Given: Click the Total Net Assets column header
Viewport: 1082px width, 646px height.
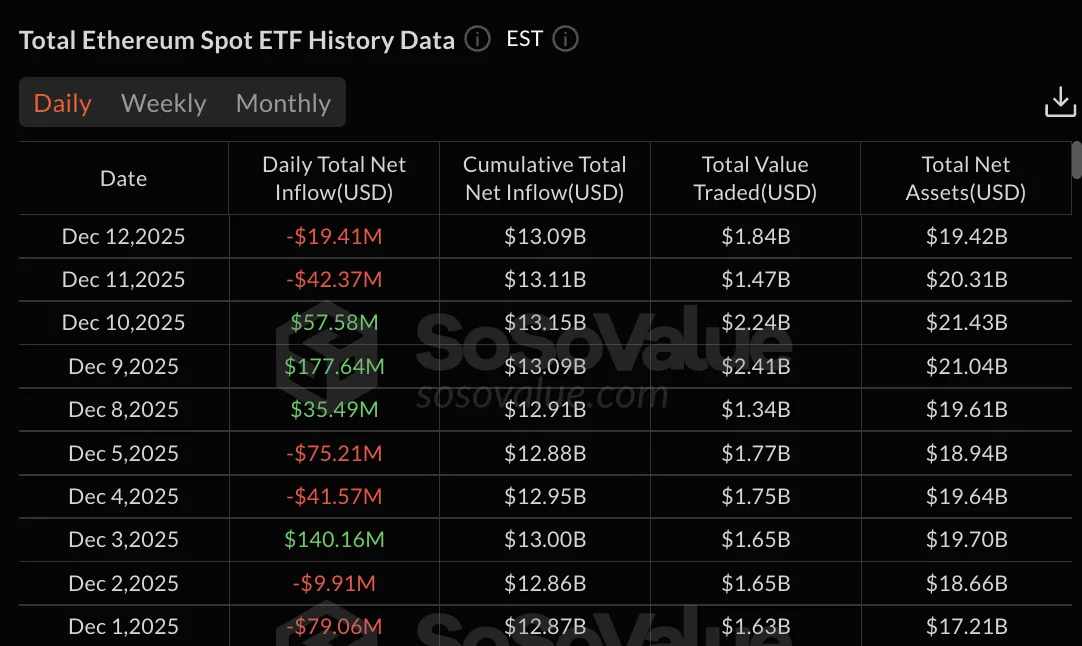Looking at the screenshot, I should (966, 178).
